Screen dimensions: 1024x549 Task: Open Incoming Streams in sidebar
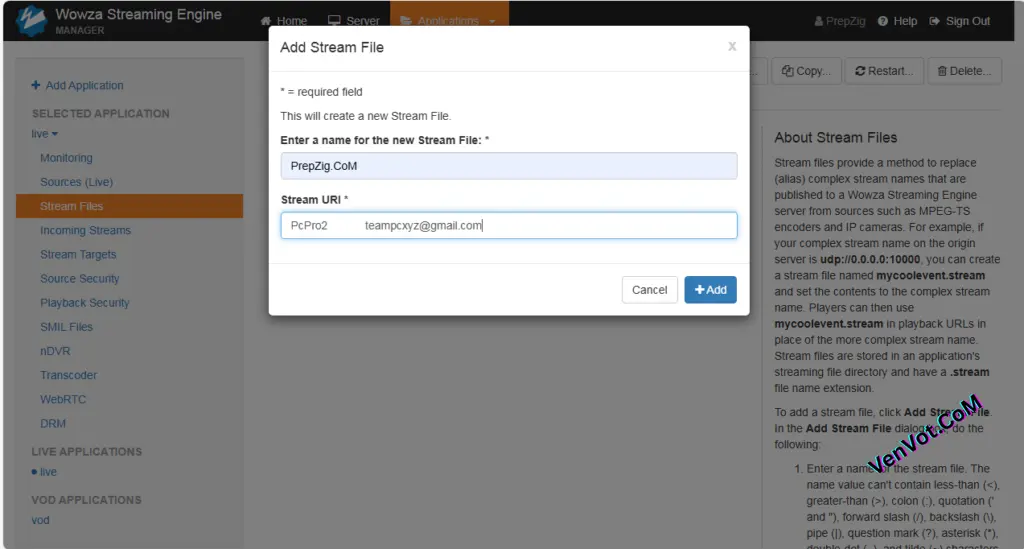(x=85, y=231)
